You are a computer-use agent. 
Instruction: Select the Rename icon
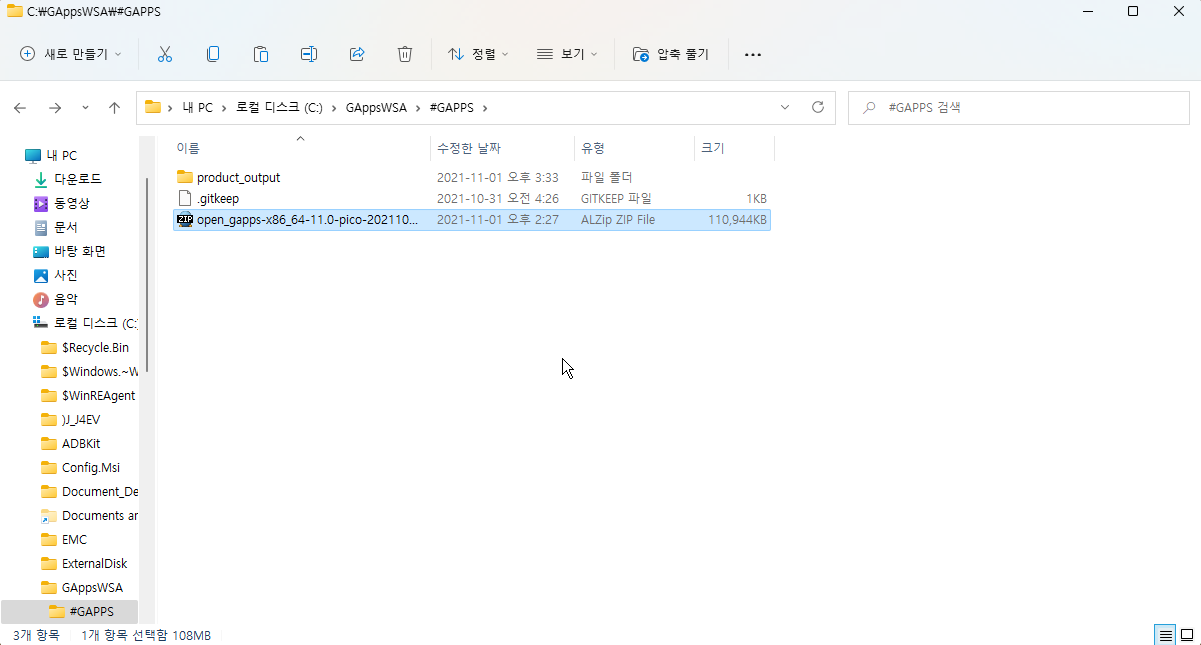pos(308,54)
